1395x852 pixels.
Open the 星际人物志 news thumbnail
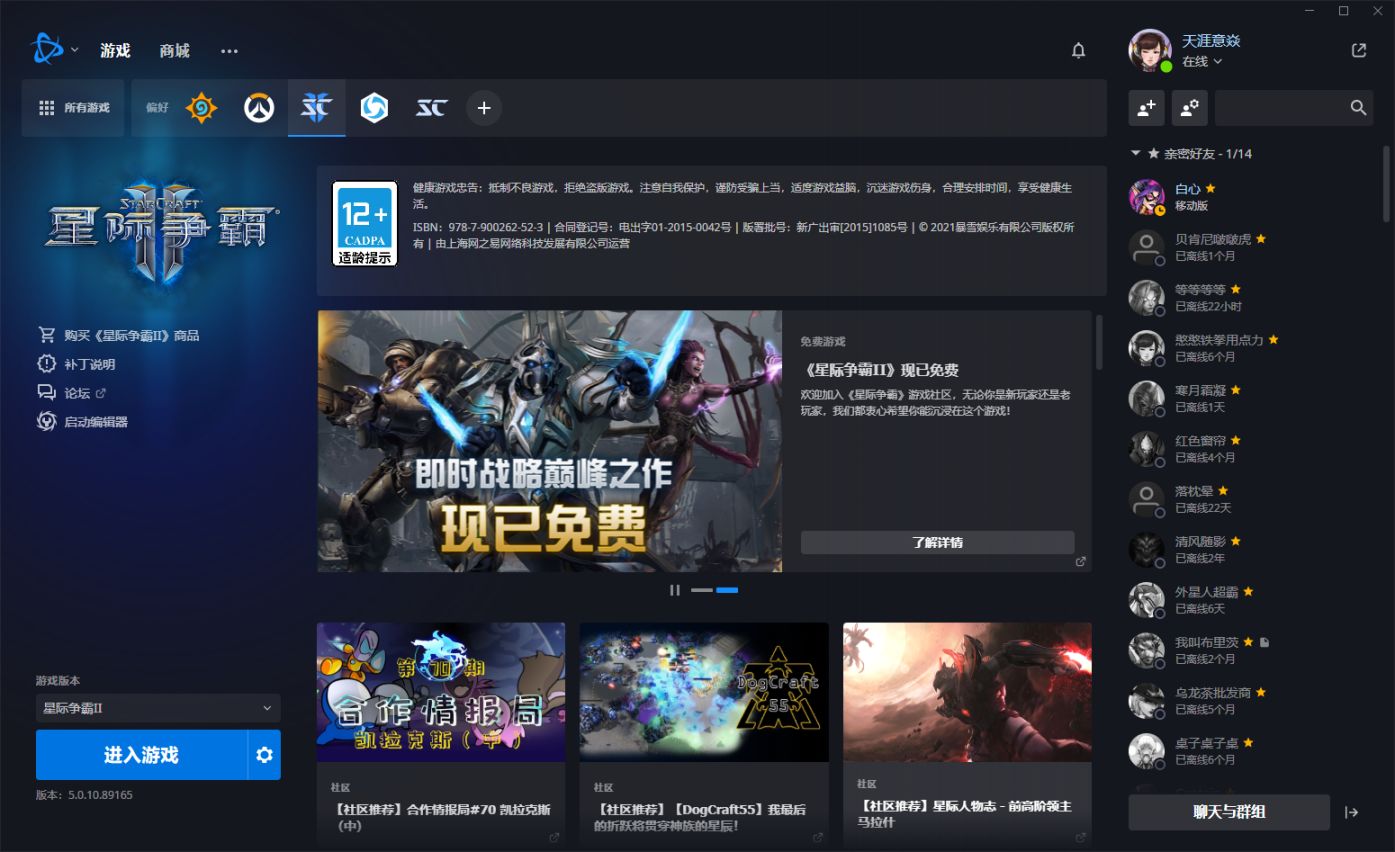coord(967,692)
